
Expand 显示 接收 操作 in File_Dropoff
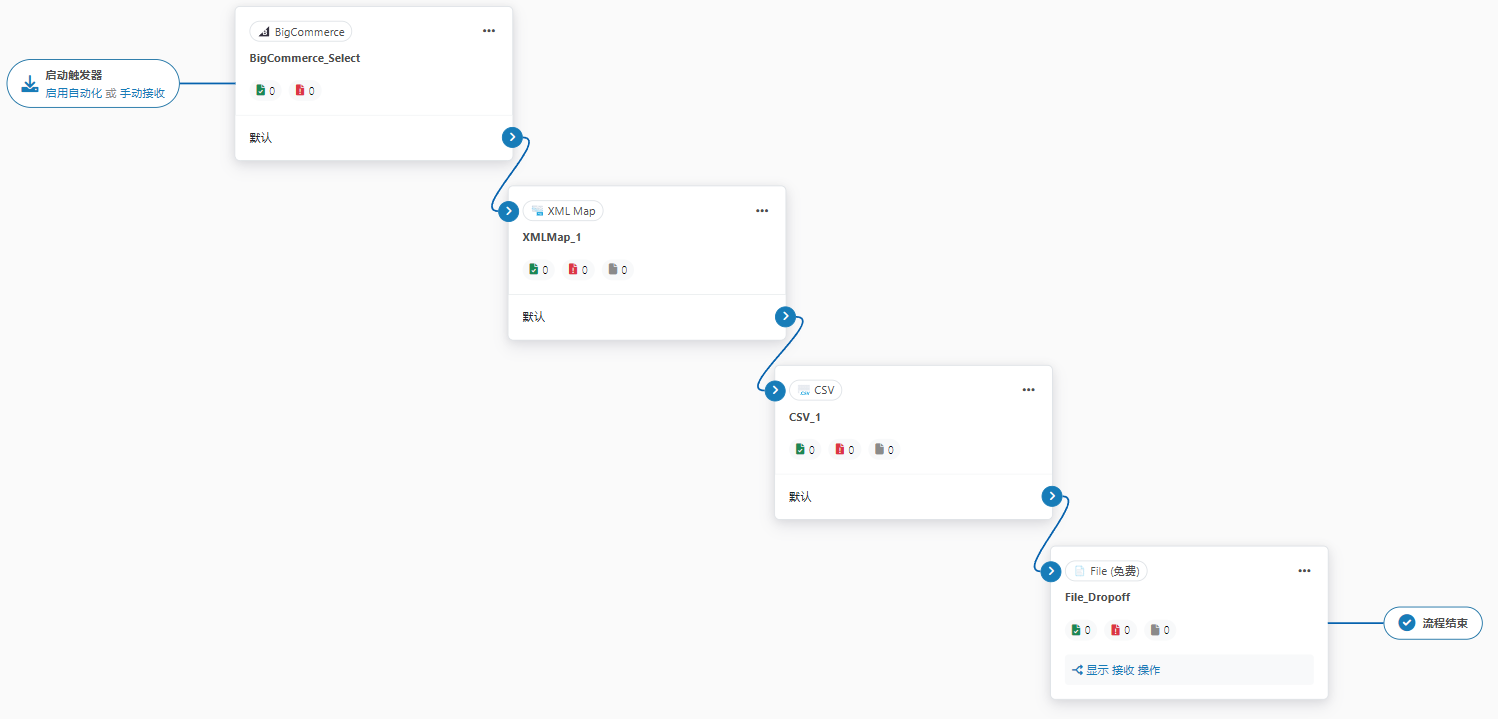point(1116,670)
